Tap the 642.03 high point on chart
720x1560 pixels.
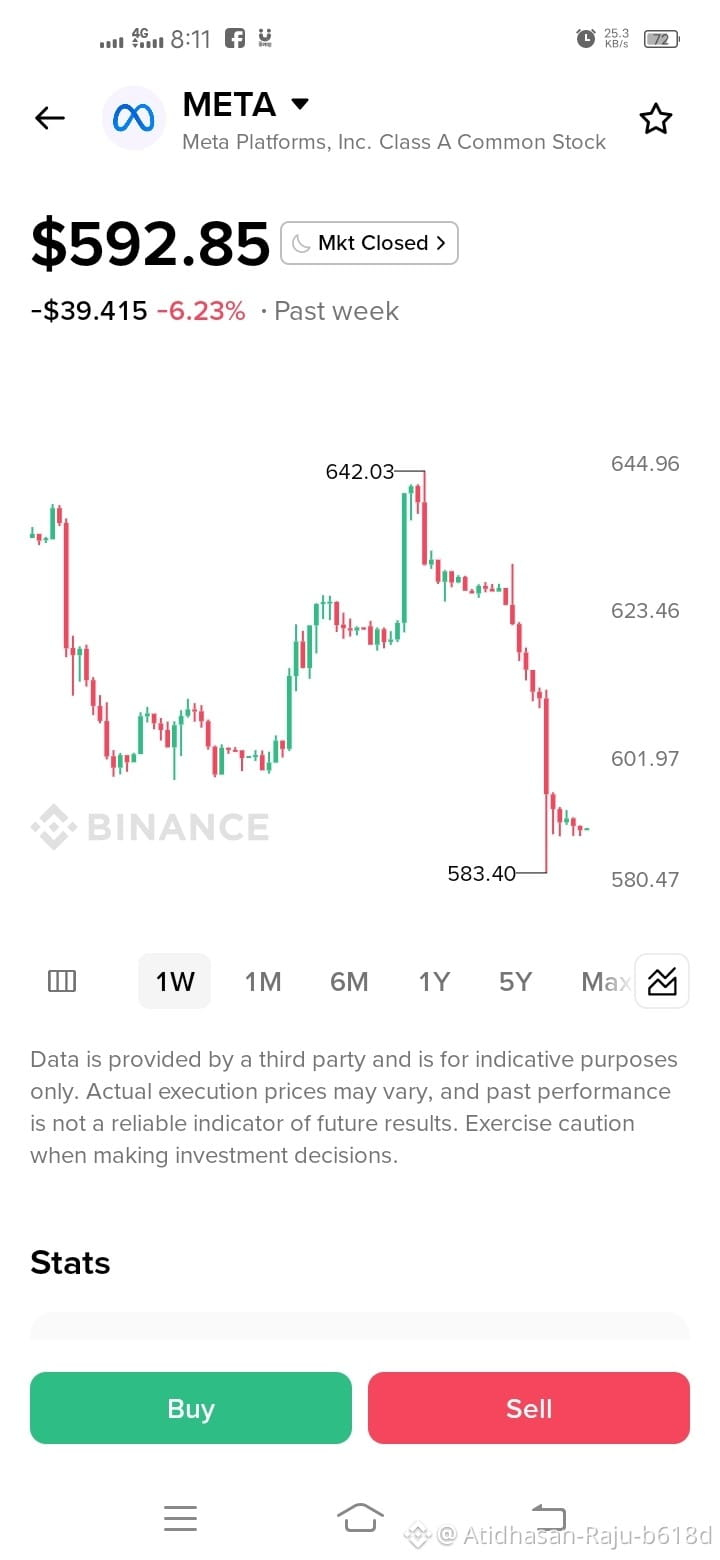pos(360,471)
